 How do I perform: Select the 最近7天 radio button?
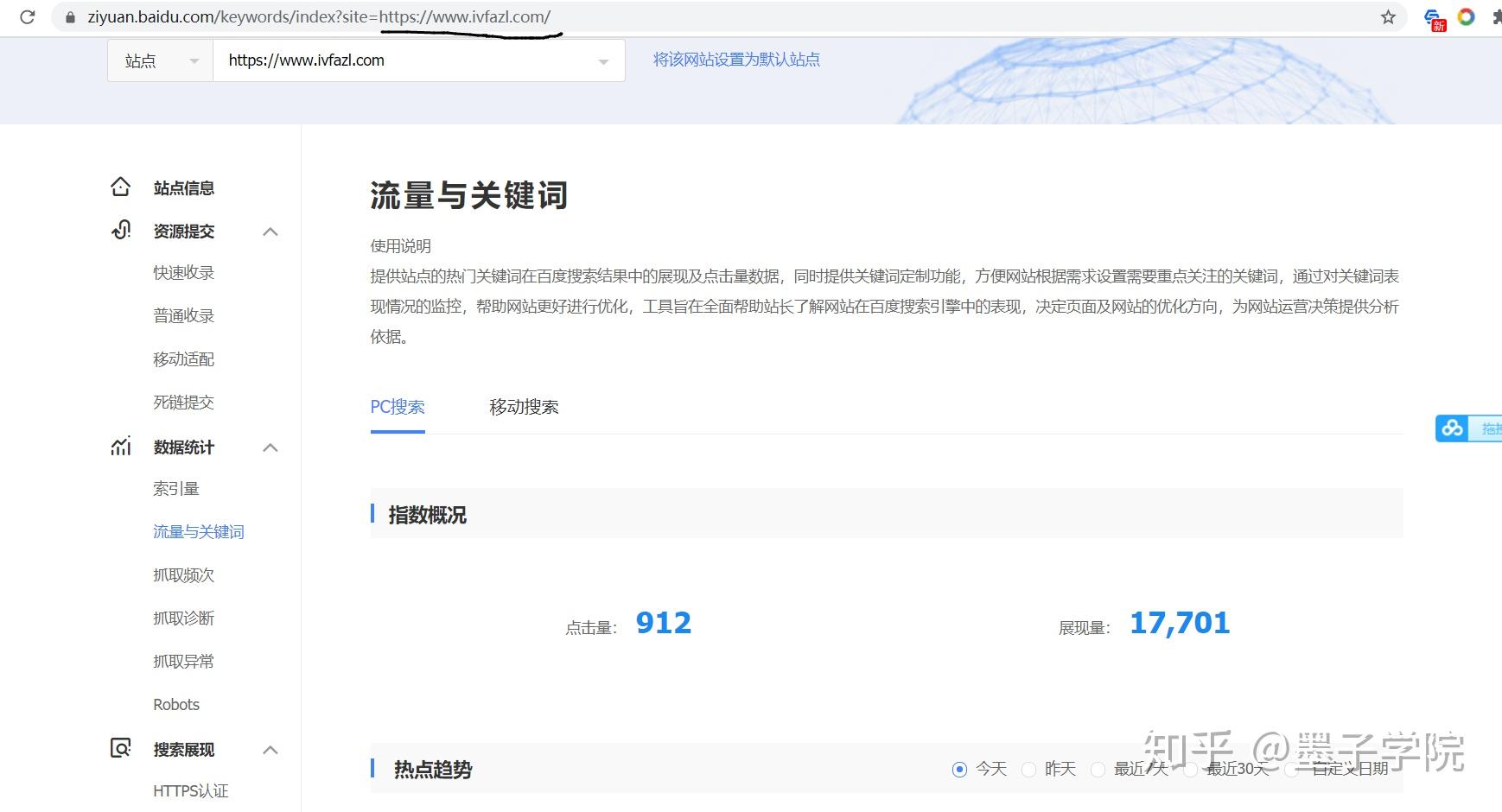tap(1098, 770)
